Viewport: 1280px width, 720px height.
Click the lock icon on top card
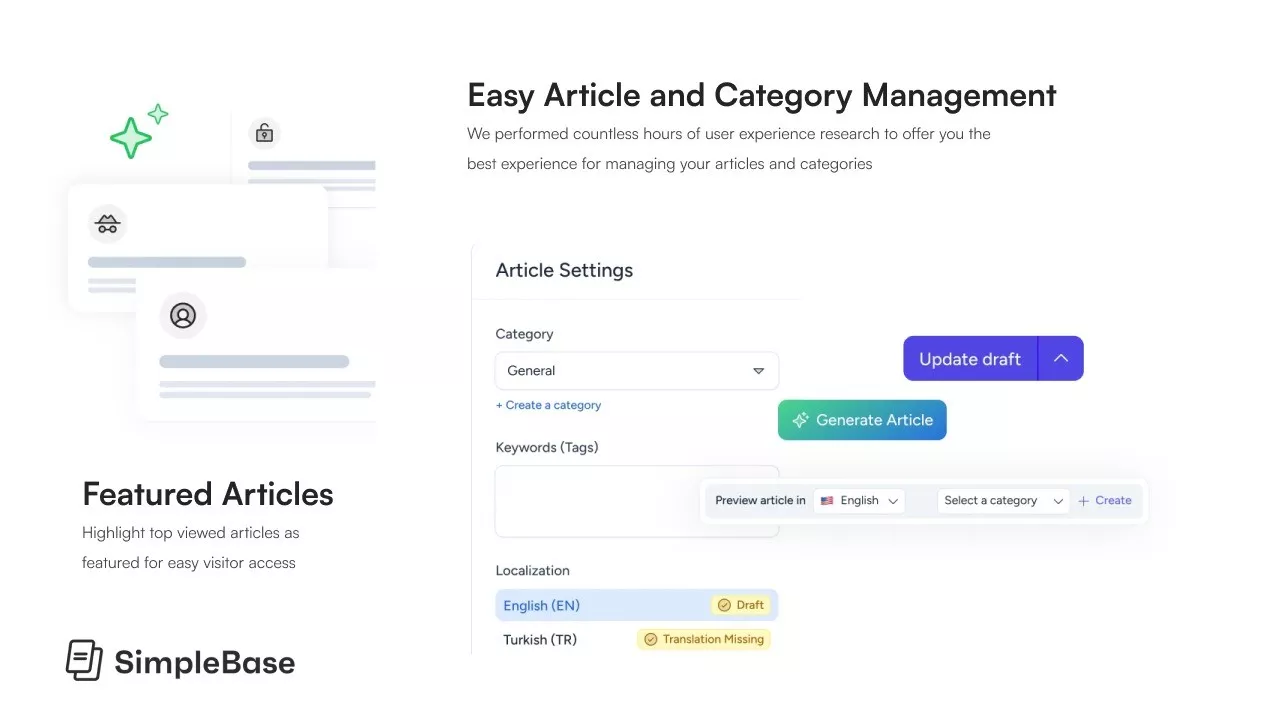pos(264,132)
